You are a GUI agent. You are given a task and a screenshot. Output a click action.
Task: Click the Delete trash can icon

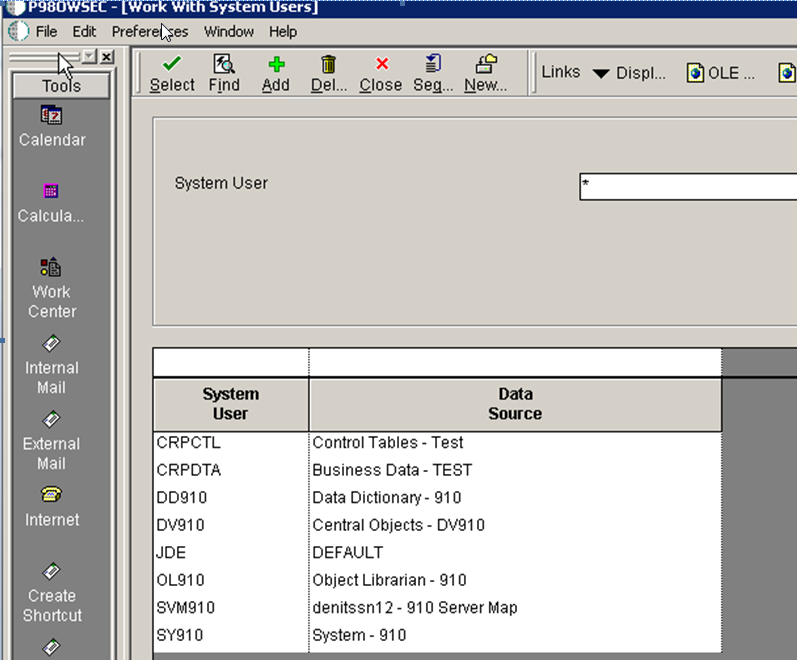tap(329, 64)
